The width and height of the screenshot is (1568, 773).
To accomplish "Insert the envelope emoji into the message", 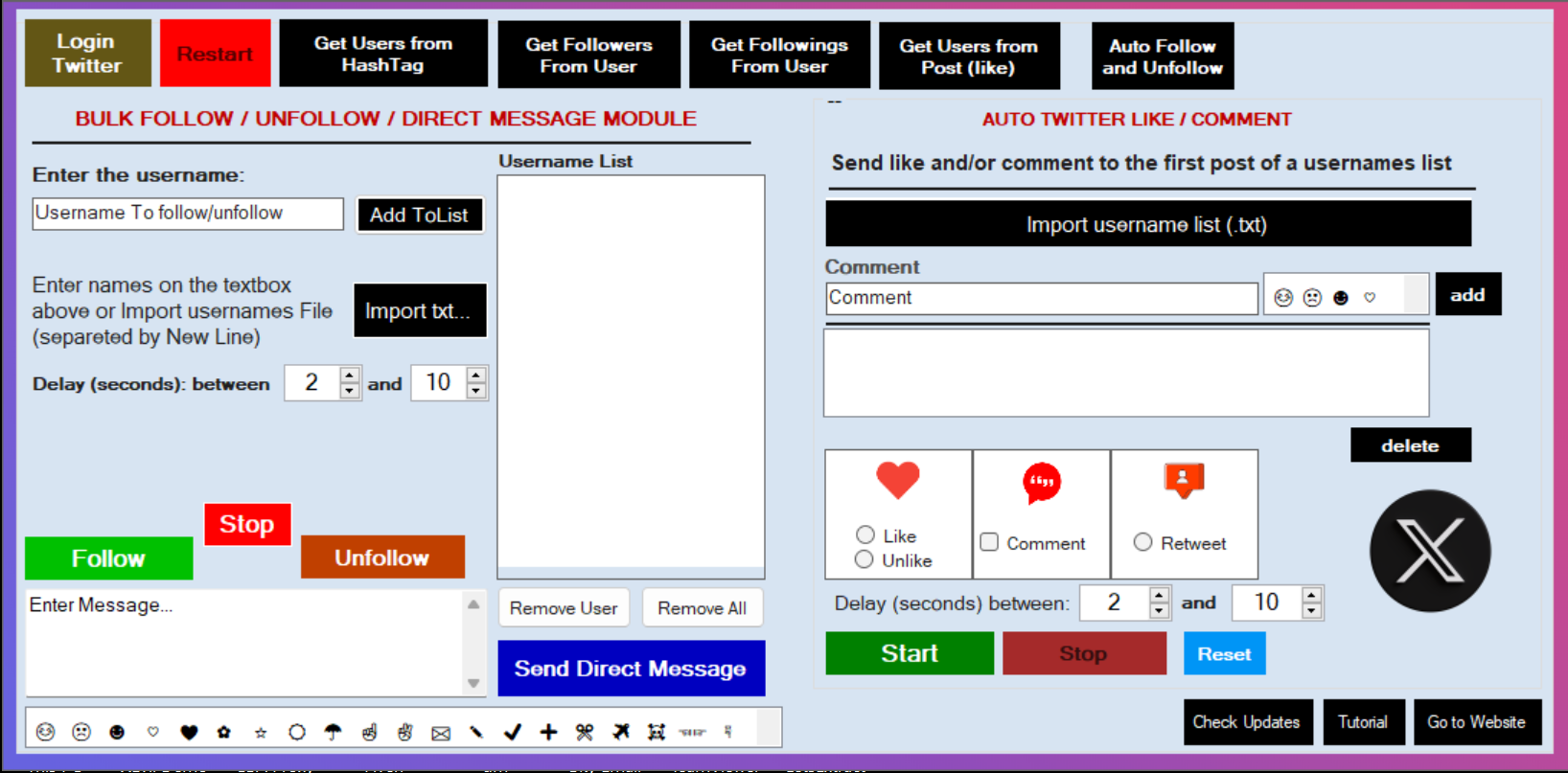I will [441, 733].
